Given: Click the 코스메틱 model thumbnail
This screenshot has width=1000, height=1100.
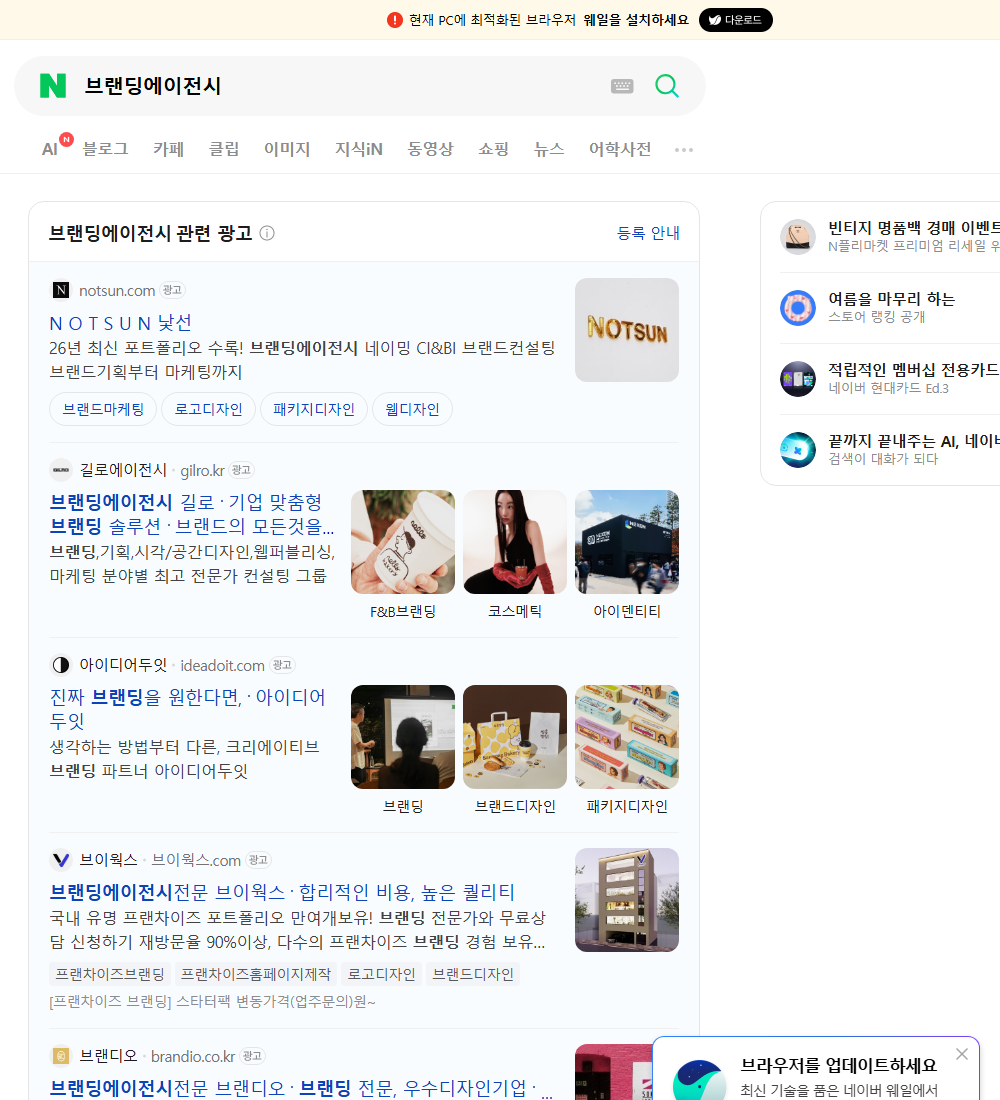Looking at the screenshot, I should pos(514,542).
